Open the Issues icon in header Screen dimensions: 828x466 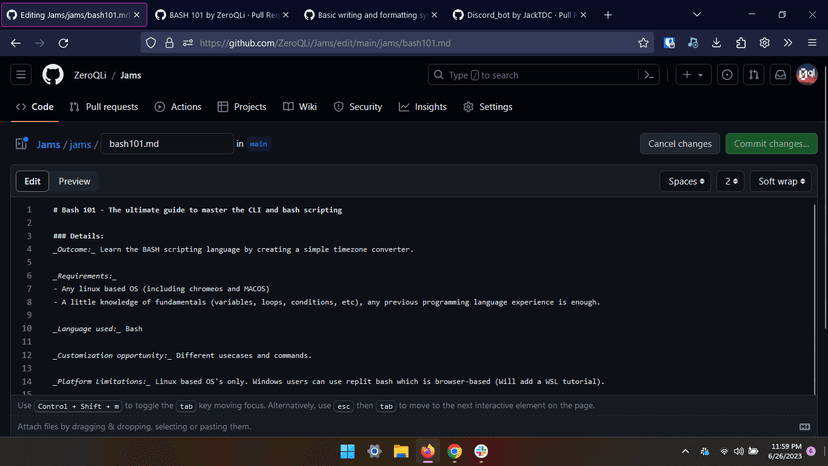[727, 75]
